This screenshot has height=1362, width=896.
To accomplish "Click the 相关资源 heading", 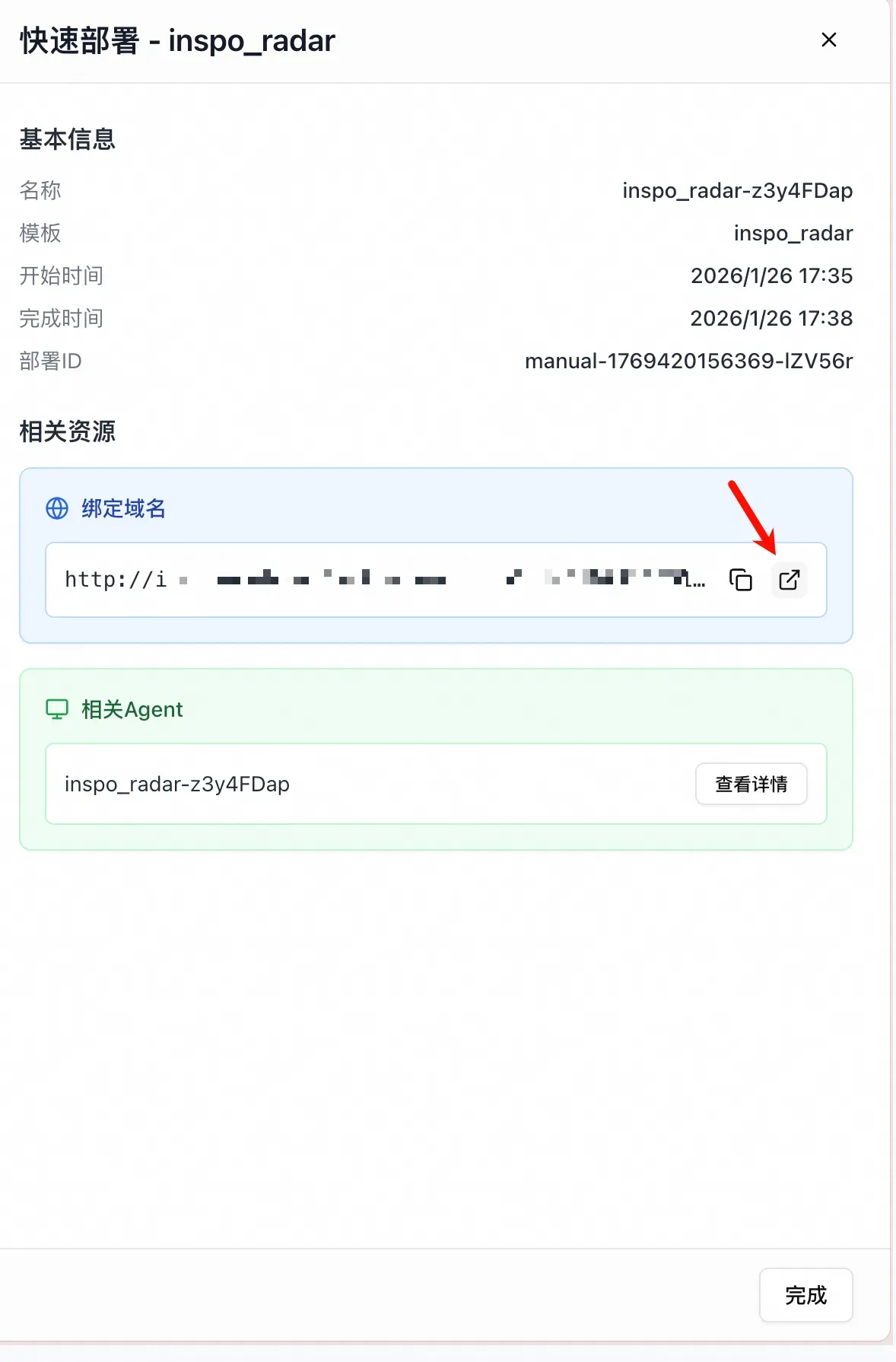I will pos(68,431).
